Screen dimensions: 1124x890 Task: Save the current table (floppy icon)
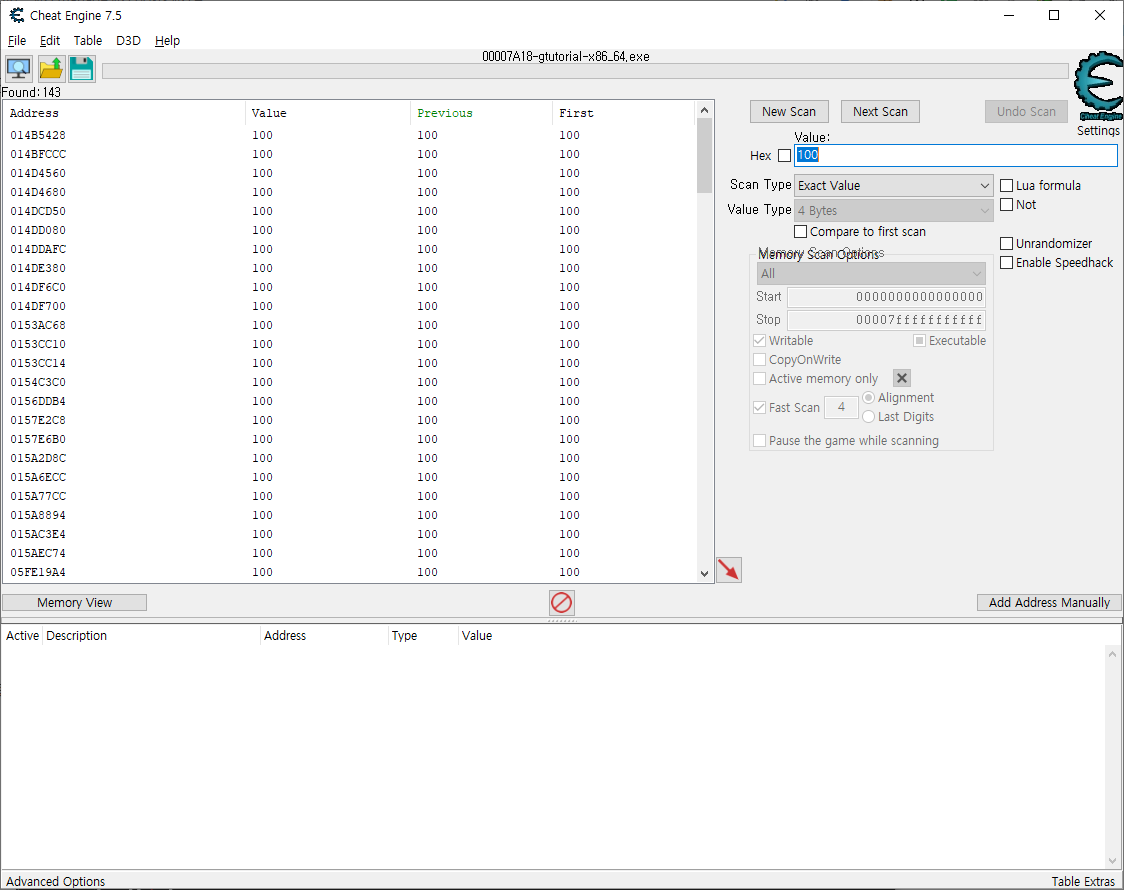coord(82,69)
